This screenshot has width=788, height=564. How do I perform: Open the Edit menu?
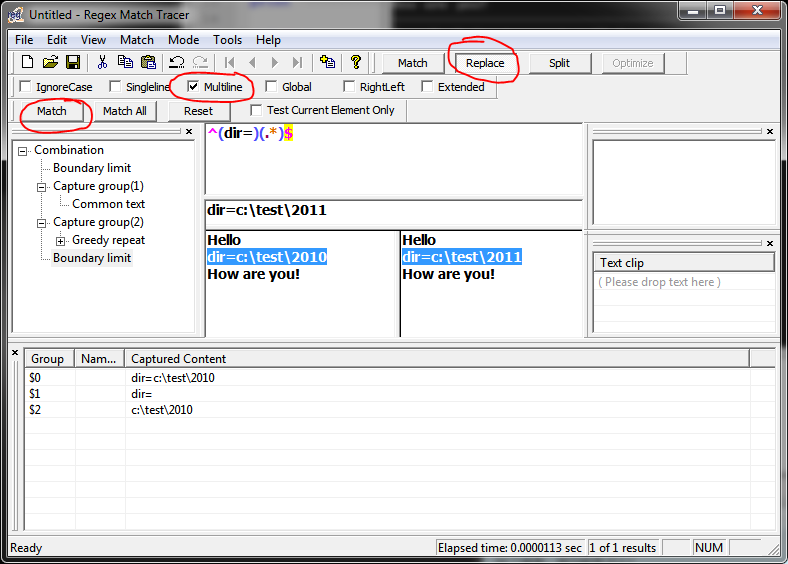coord(57,40)
